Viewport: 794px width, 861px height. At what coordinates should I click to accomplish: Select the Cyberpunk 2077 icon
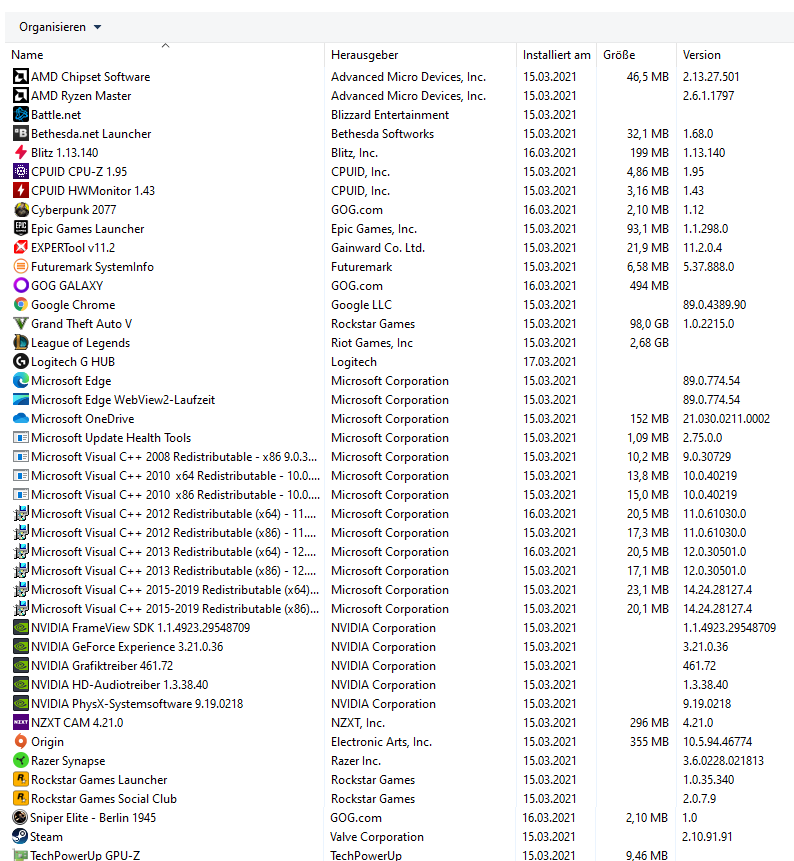pyautogui.click(x=21, y=209)
